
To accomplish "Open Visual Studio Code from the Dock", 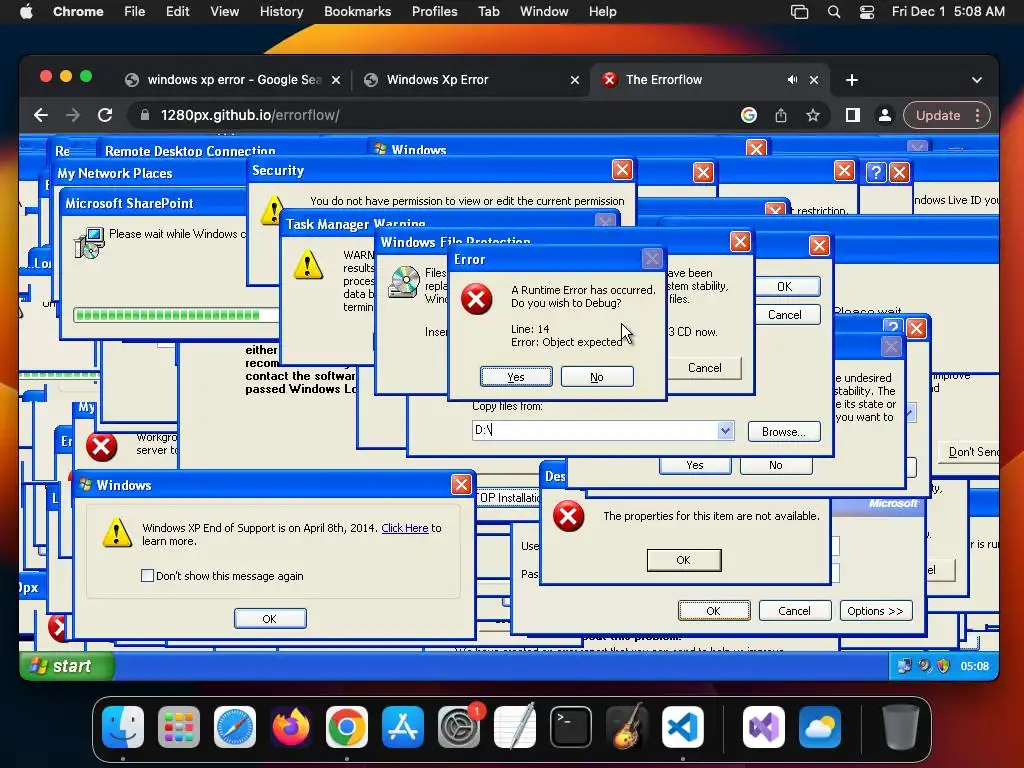I will tap(682, 727).
